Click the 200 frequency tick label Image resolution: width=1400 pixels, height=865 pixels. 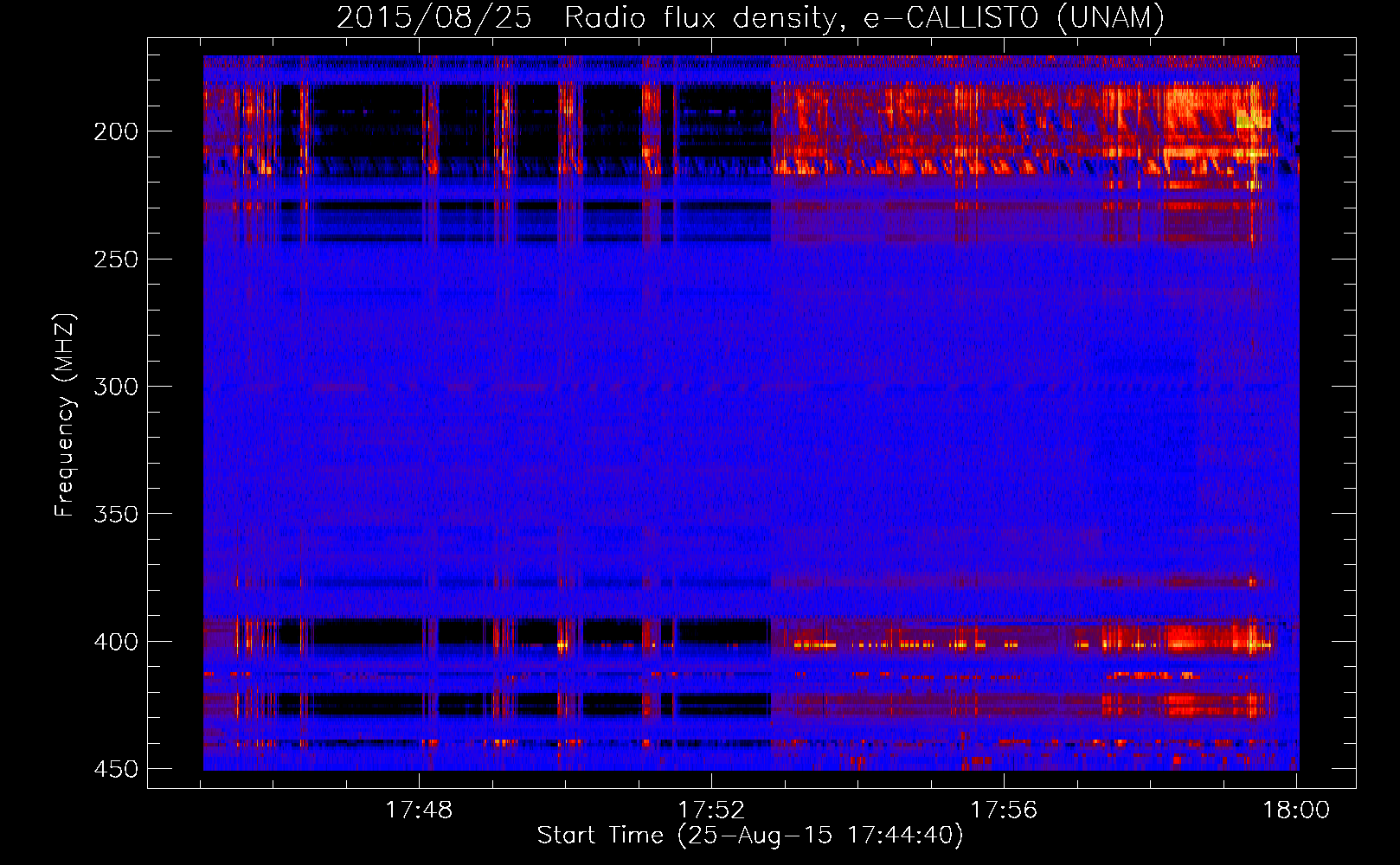tap(115, 131)
